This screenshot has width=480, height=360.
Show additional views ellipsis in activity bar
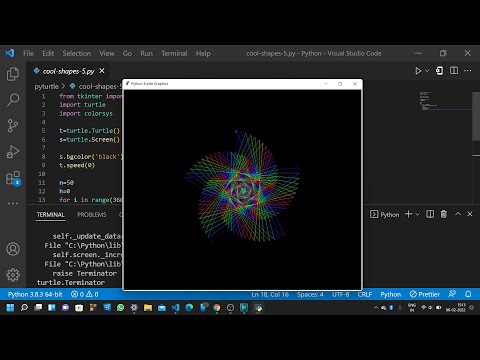click(x=13, y=203)
